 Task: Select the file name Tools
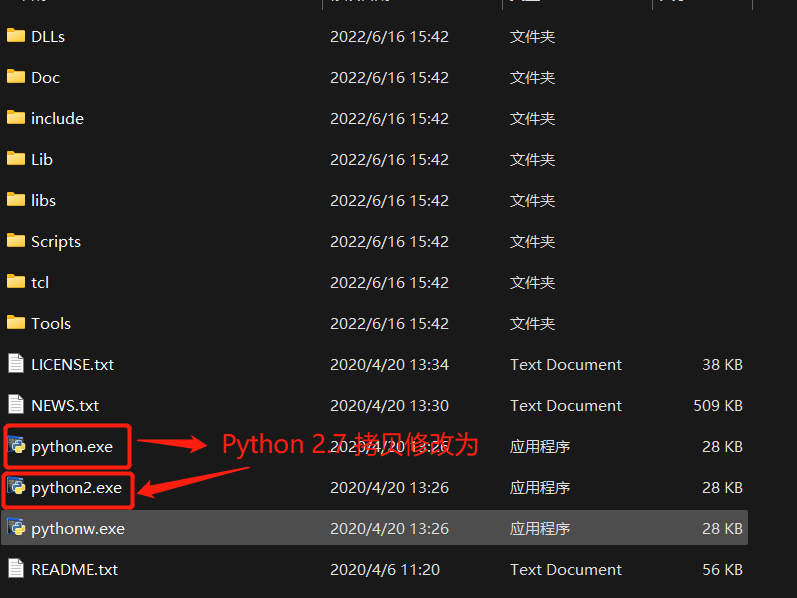(x=51, y=323)
